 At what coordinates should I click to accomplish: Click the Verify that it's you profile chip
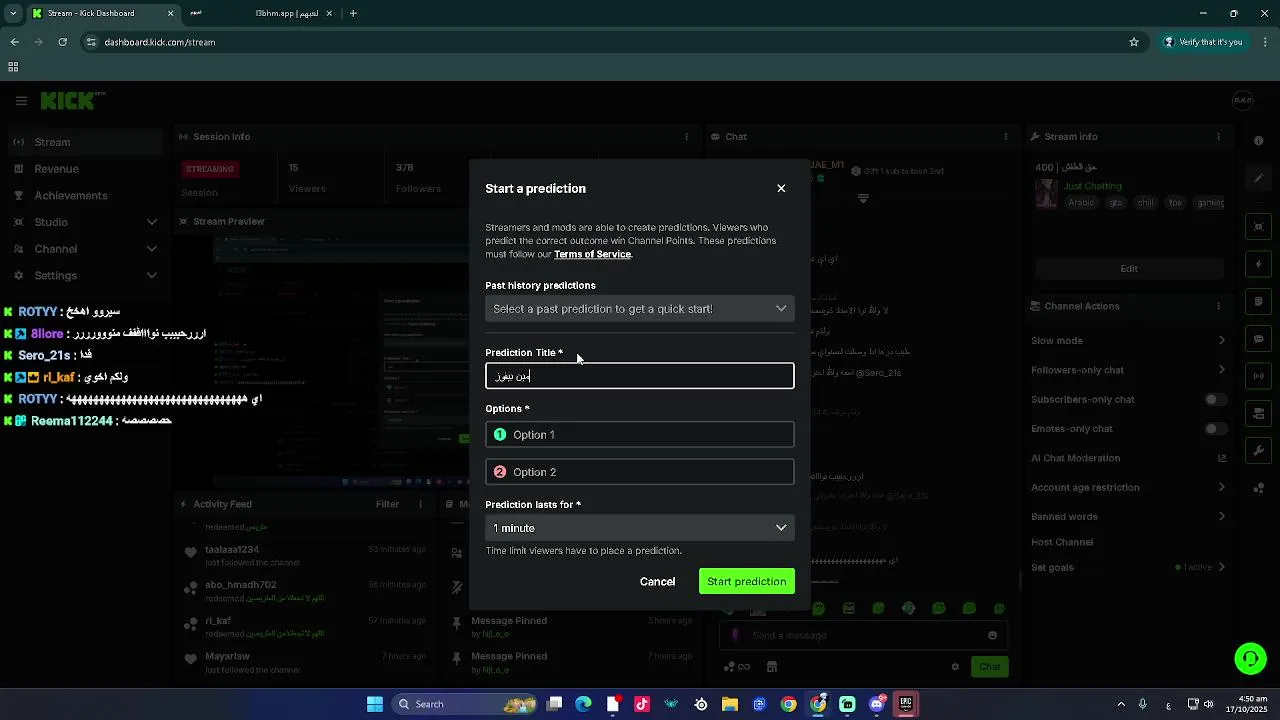(x=1203, y=42)
